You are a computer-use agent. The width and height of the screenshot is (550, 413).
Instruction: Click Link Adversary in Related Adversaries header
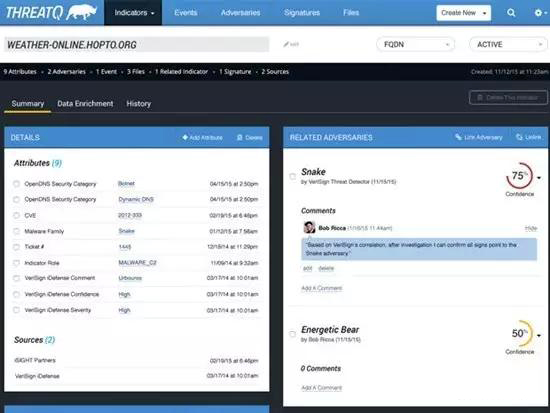tap(479, 137)
